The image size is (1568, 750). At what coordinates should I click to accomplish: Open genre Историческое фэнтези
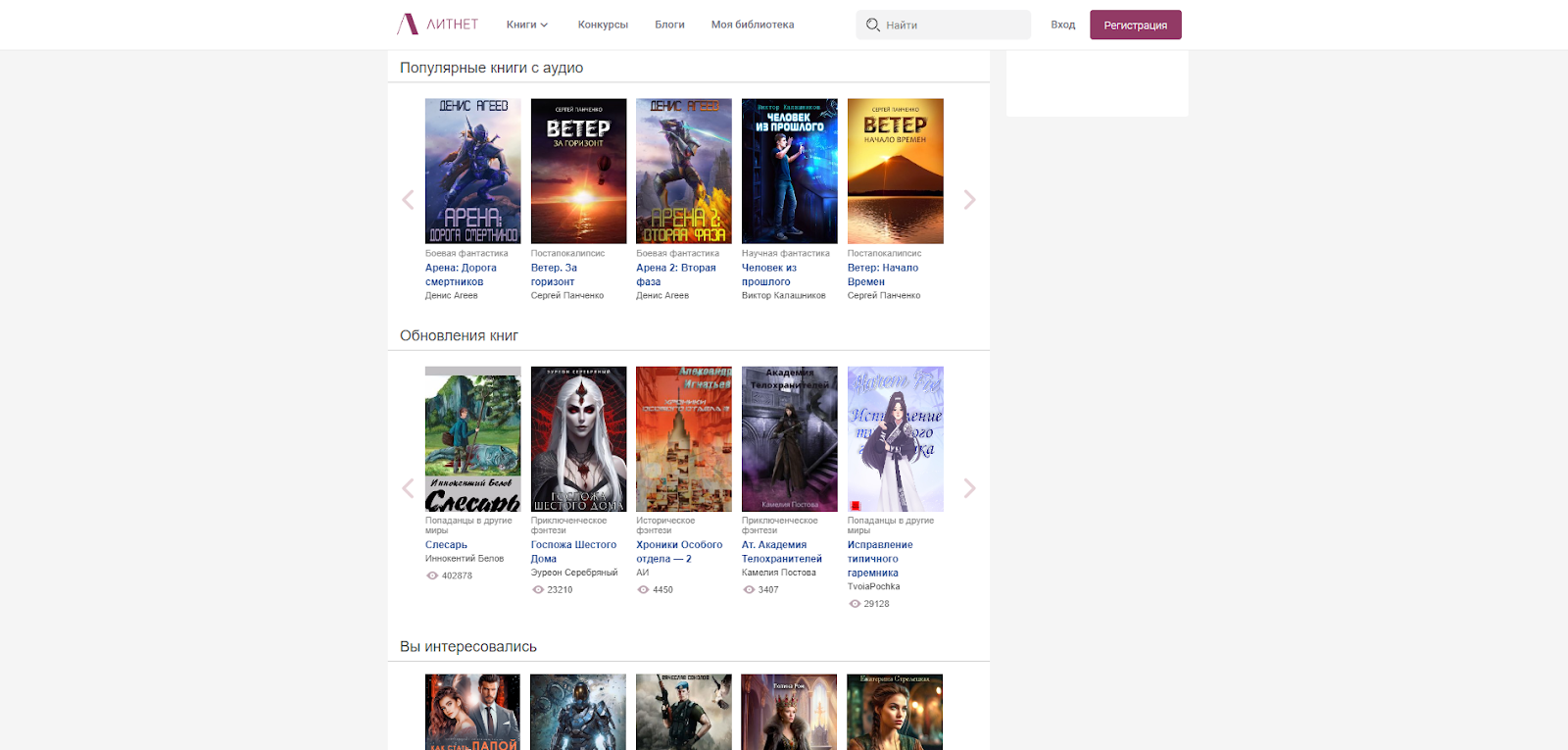665,525
